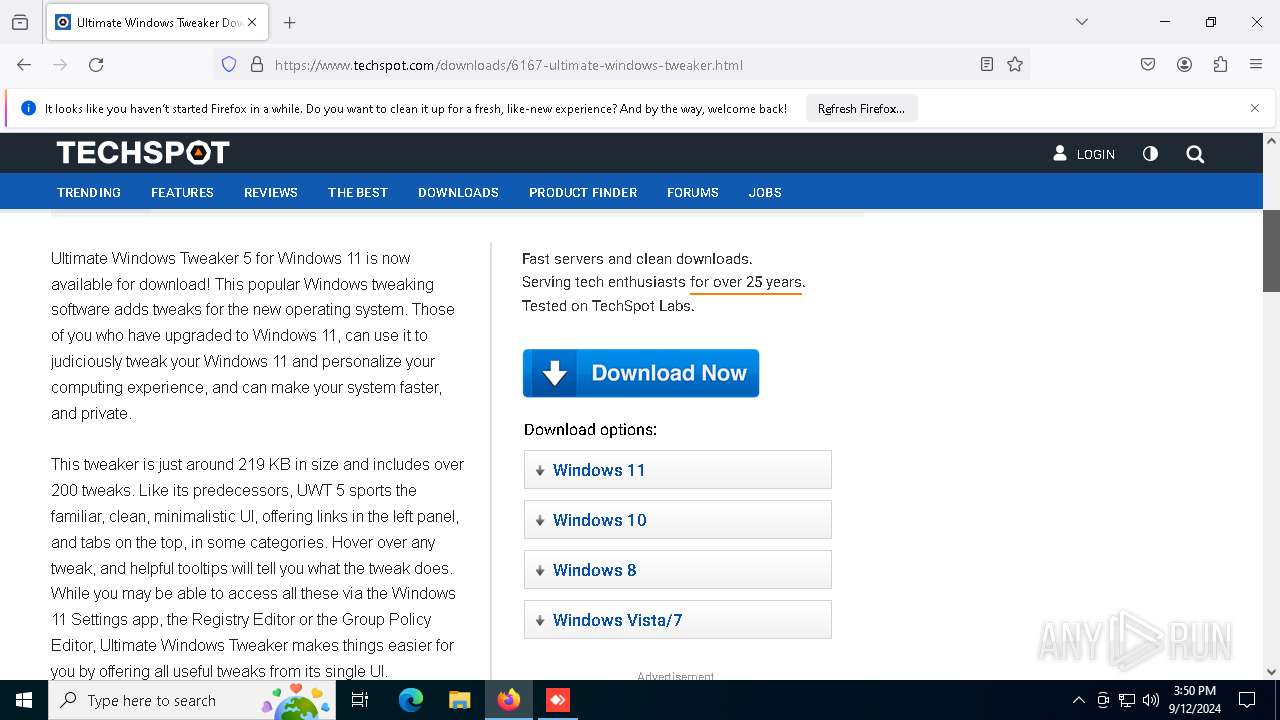Click the TechSpot logo
Screen dimensions: 1280x720
(143, 153)
